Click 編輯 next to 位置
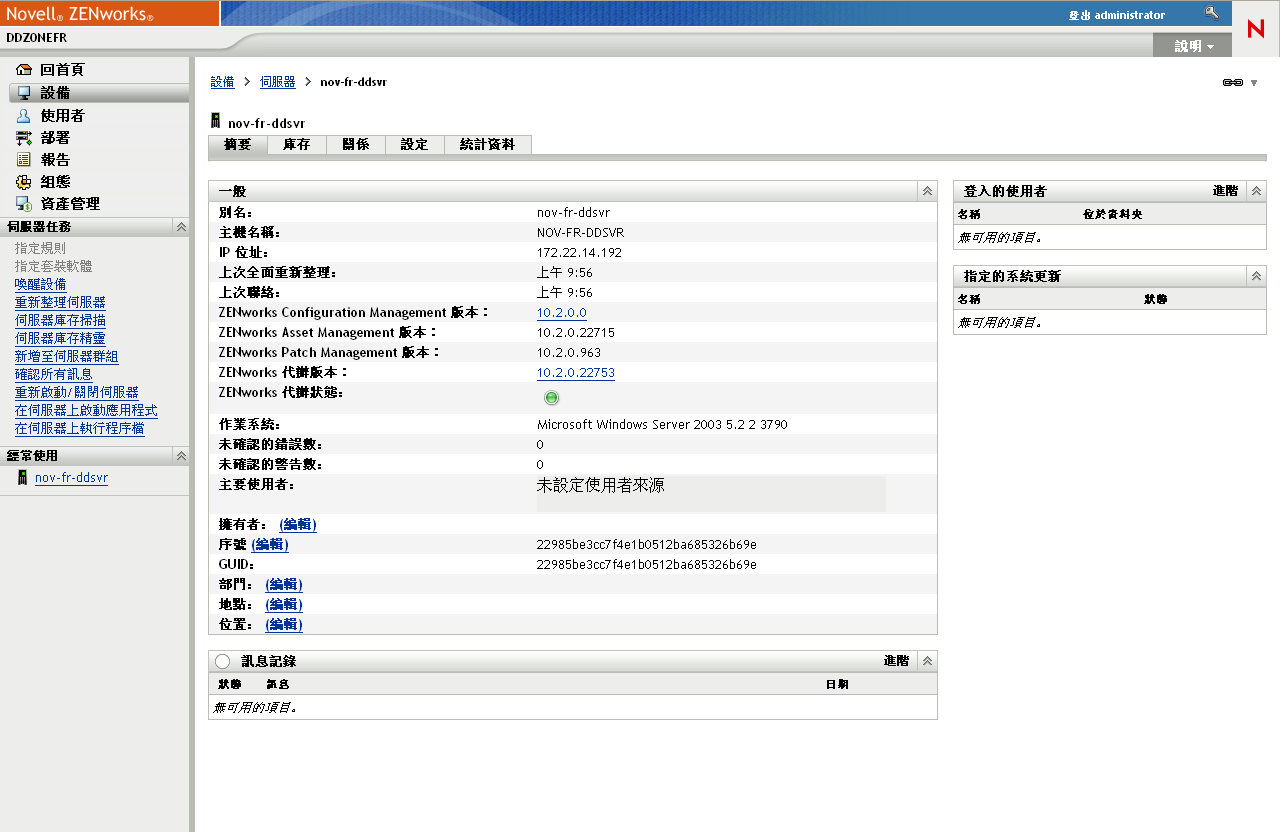The image size is (1280, 832). 284,625
